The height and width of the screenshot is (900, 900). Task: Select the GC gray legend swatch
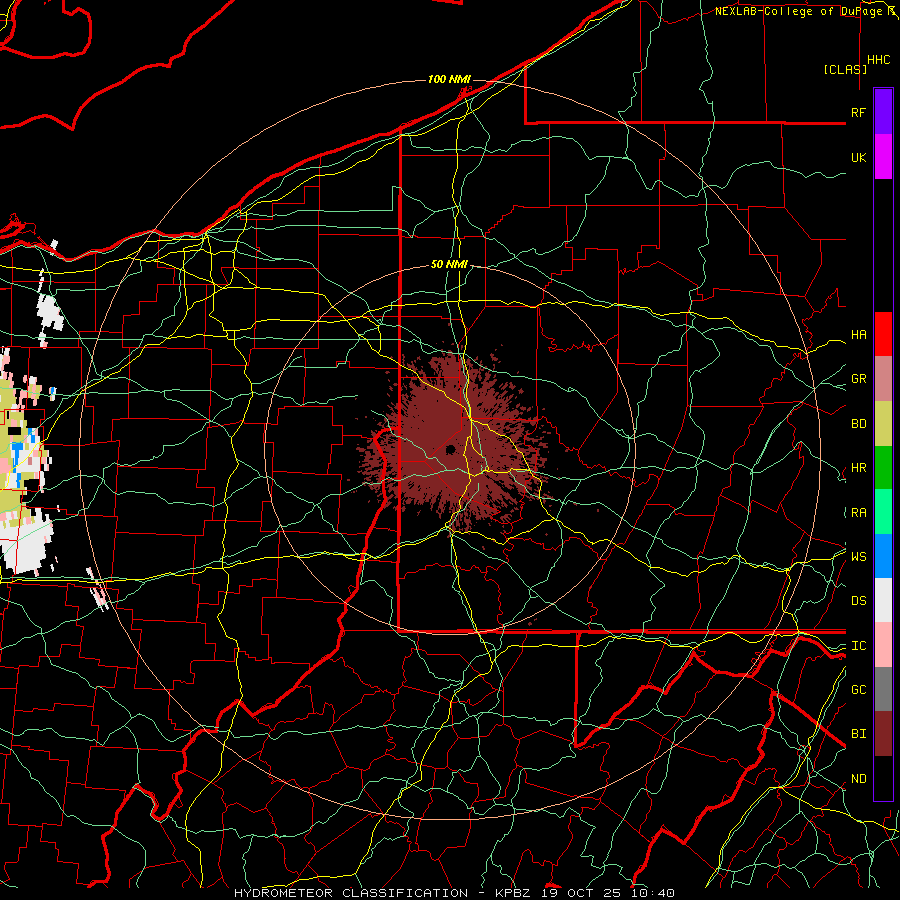pos(883,689)
